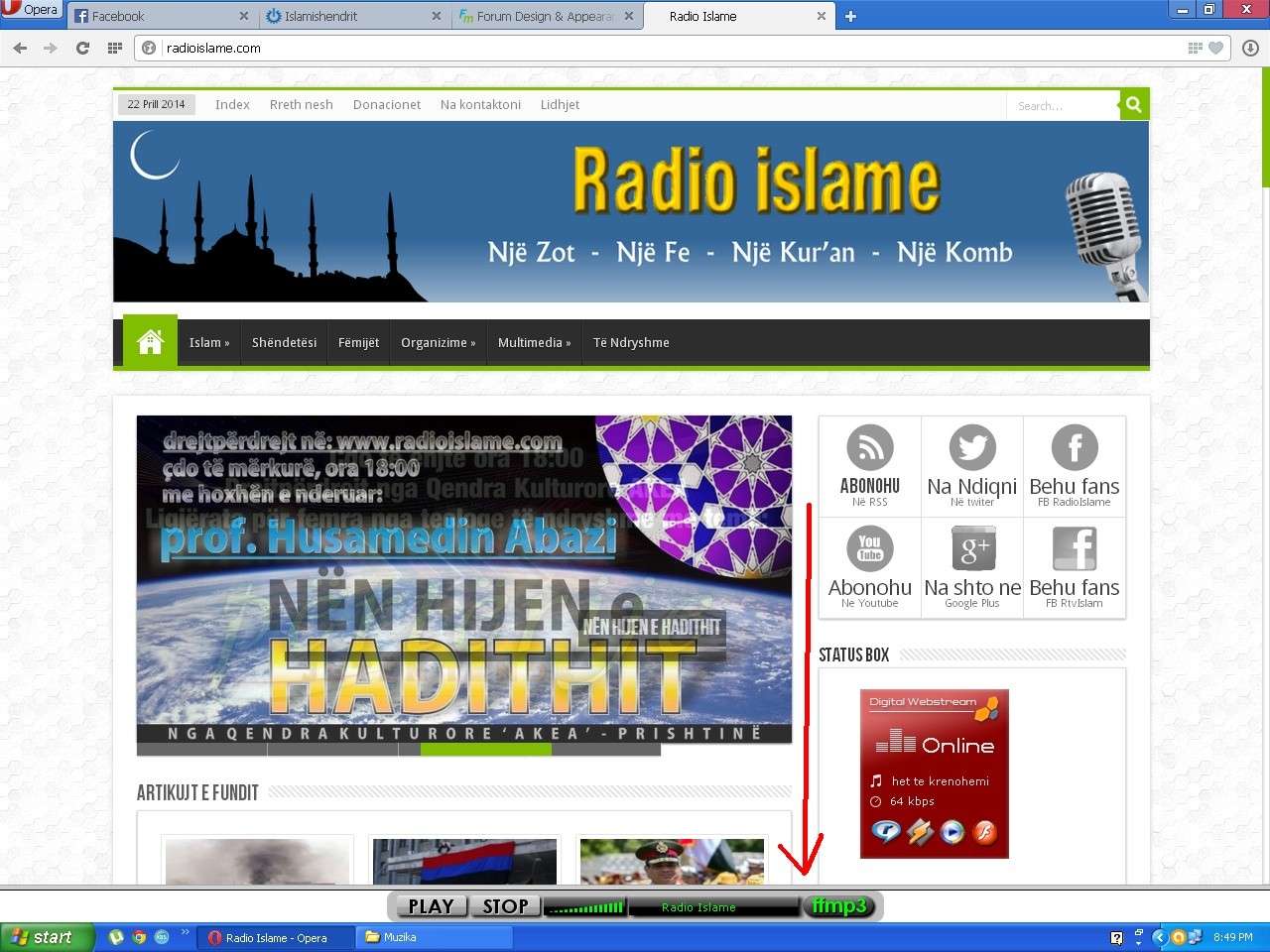The width and height of the screenshot is (1270, 952).
Task: Open the FB RtvIslam fan page icon
Action: (1075, 548)
